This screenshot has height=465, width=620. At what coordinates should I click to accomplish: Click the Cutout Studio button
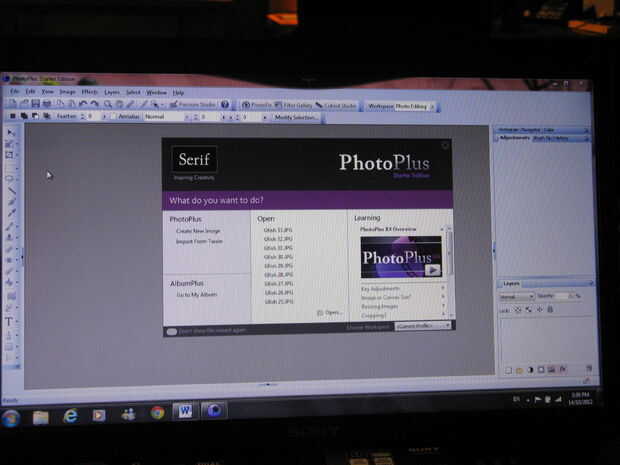click(336, 106)
